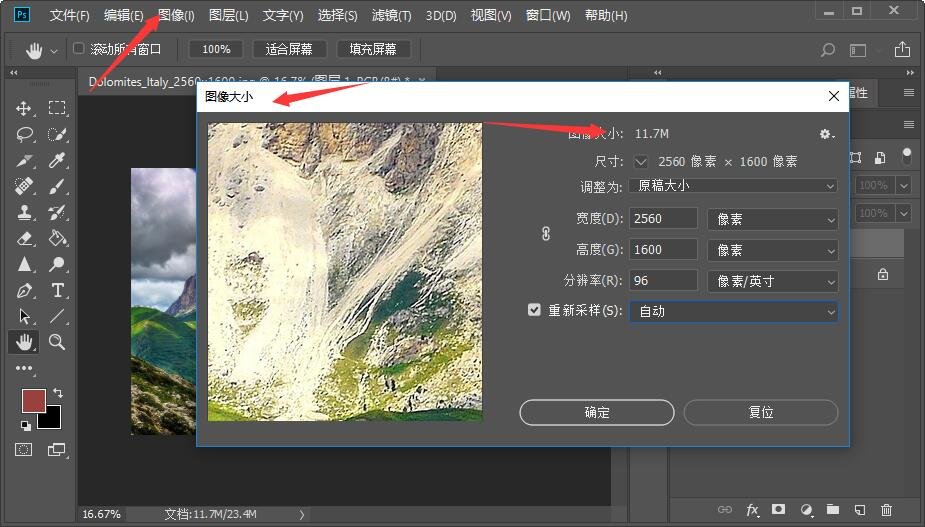925x527 pixels.
Task: Expand the dimensions (尺寸) unit chevron
Action: (x=641, y=162)
